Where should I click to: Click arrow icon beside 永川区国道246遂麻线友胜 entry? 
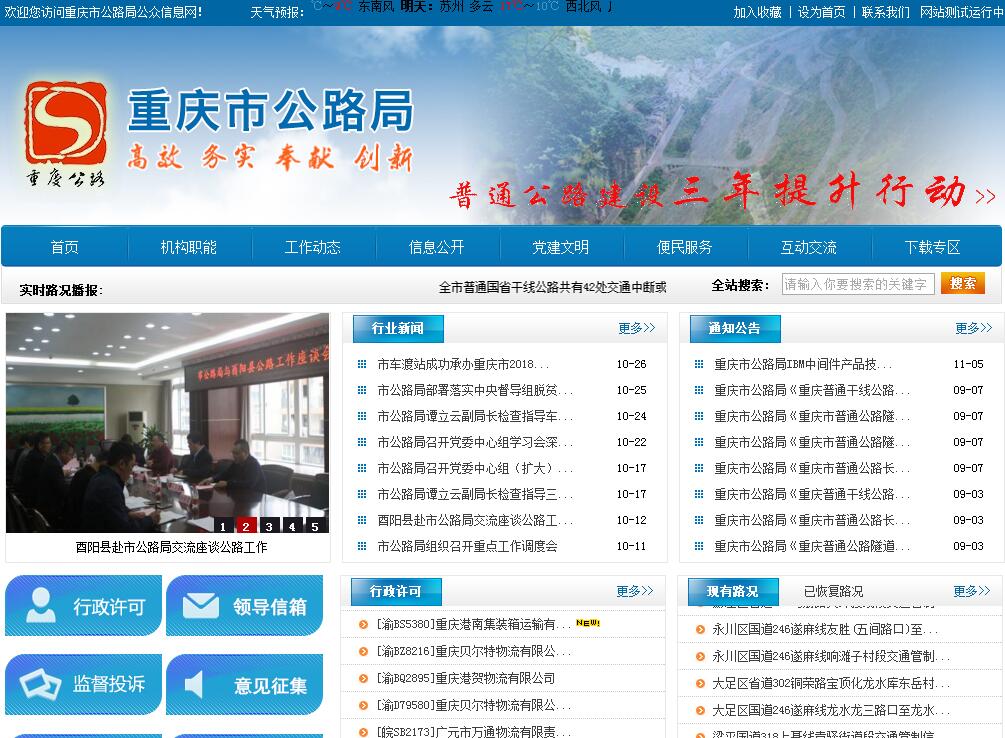click(x=700, y=631)
